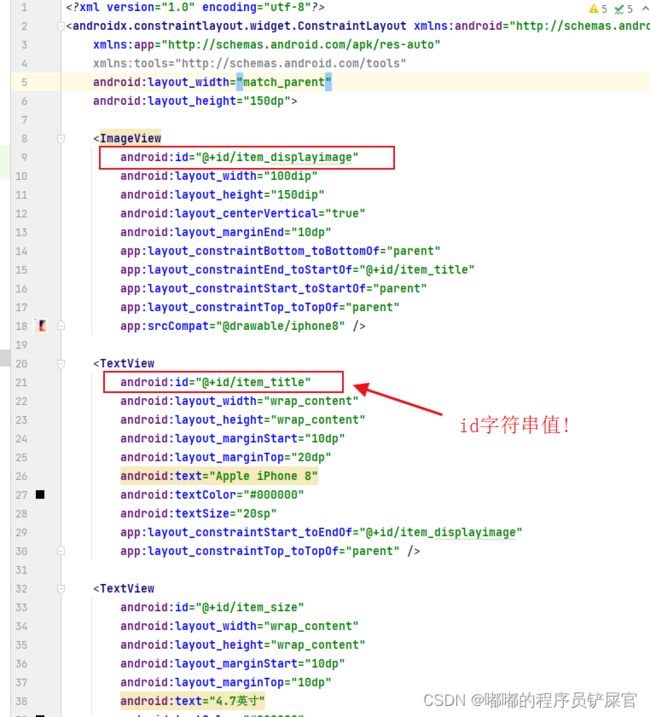Viewport: 650px width, 717px height.
Task: Click line number 38 in the gutter
Action: [x=21, y=701]
